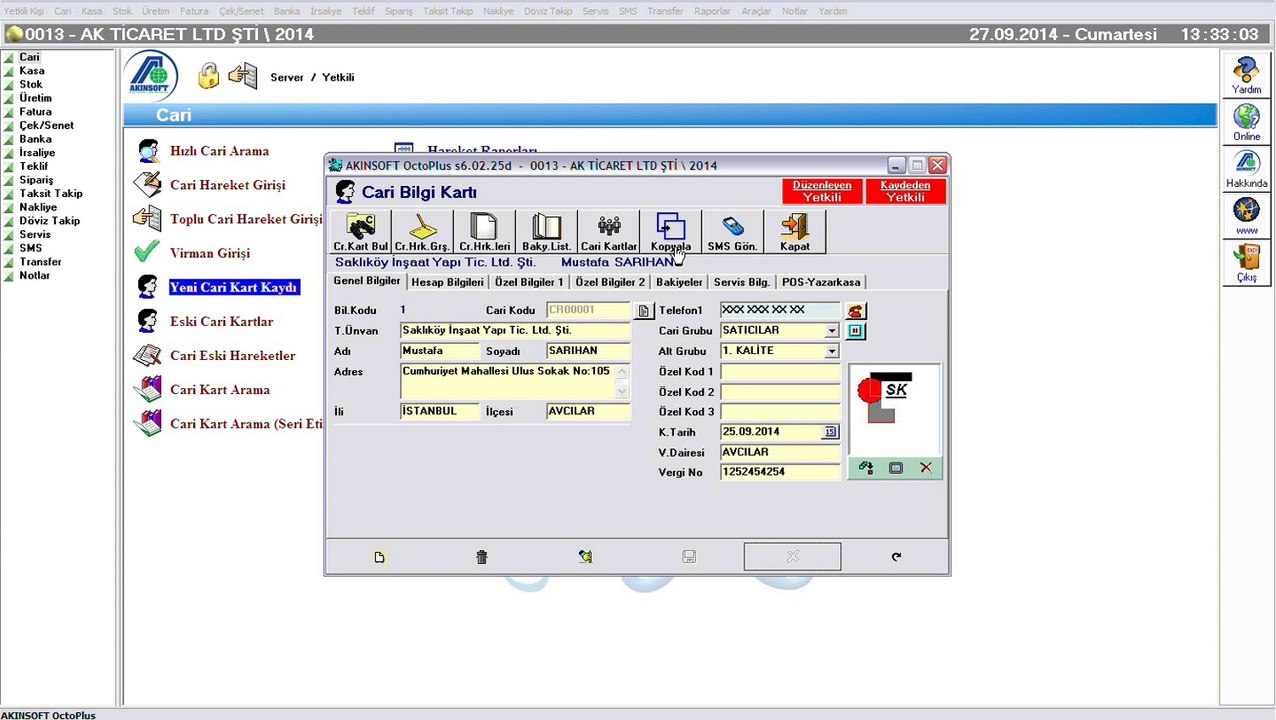
Task: Click frame view icon under company logo
Action: [x=896, y=468]
